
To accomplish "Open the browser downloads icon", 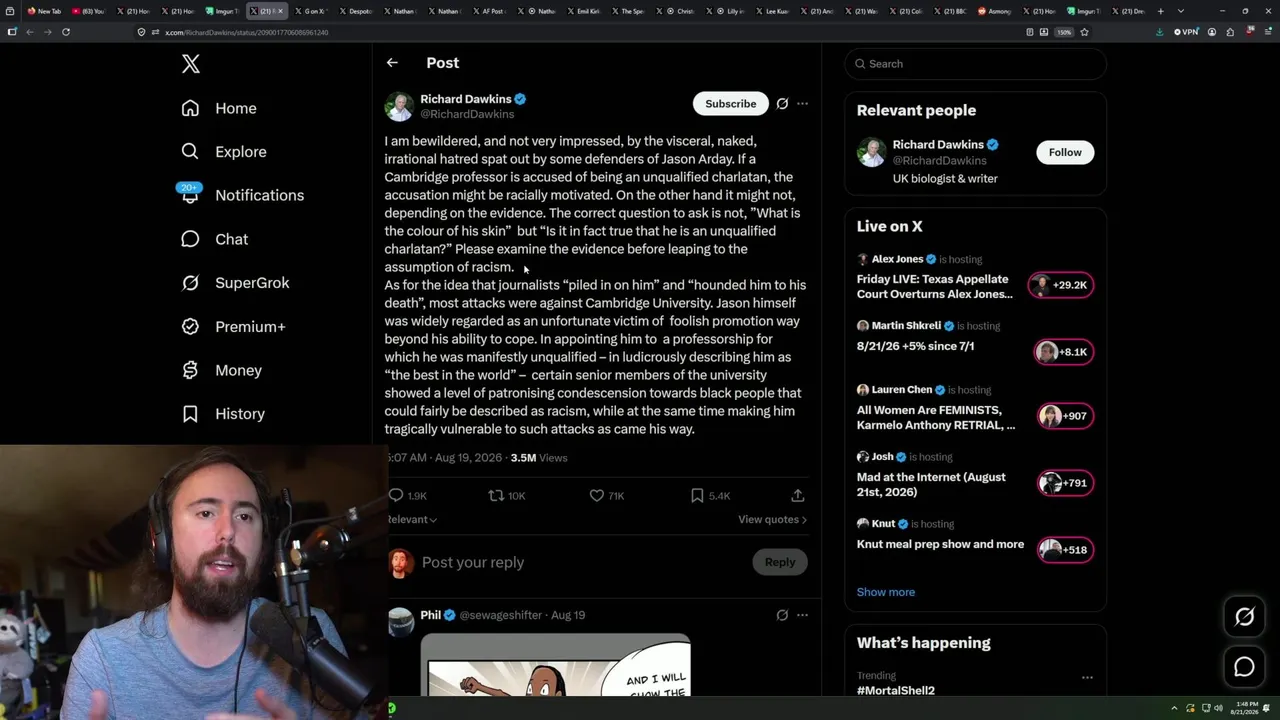I will point(1159,32).
